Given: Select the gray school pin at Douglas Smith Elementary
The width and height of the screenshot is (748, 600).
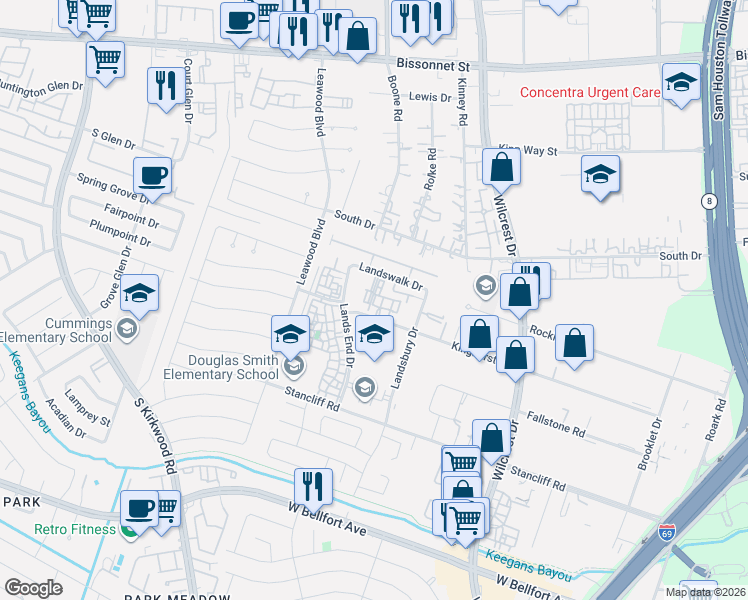Looking at the screenshot, I should 294,366.
